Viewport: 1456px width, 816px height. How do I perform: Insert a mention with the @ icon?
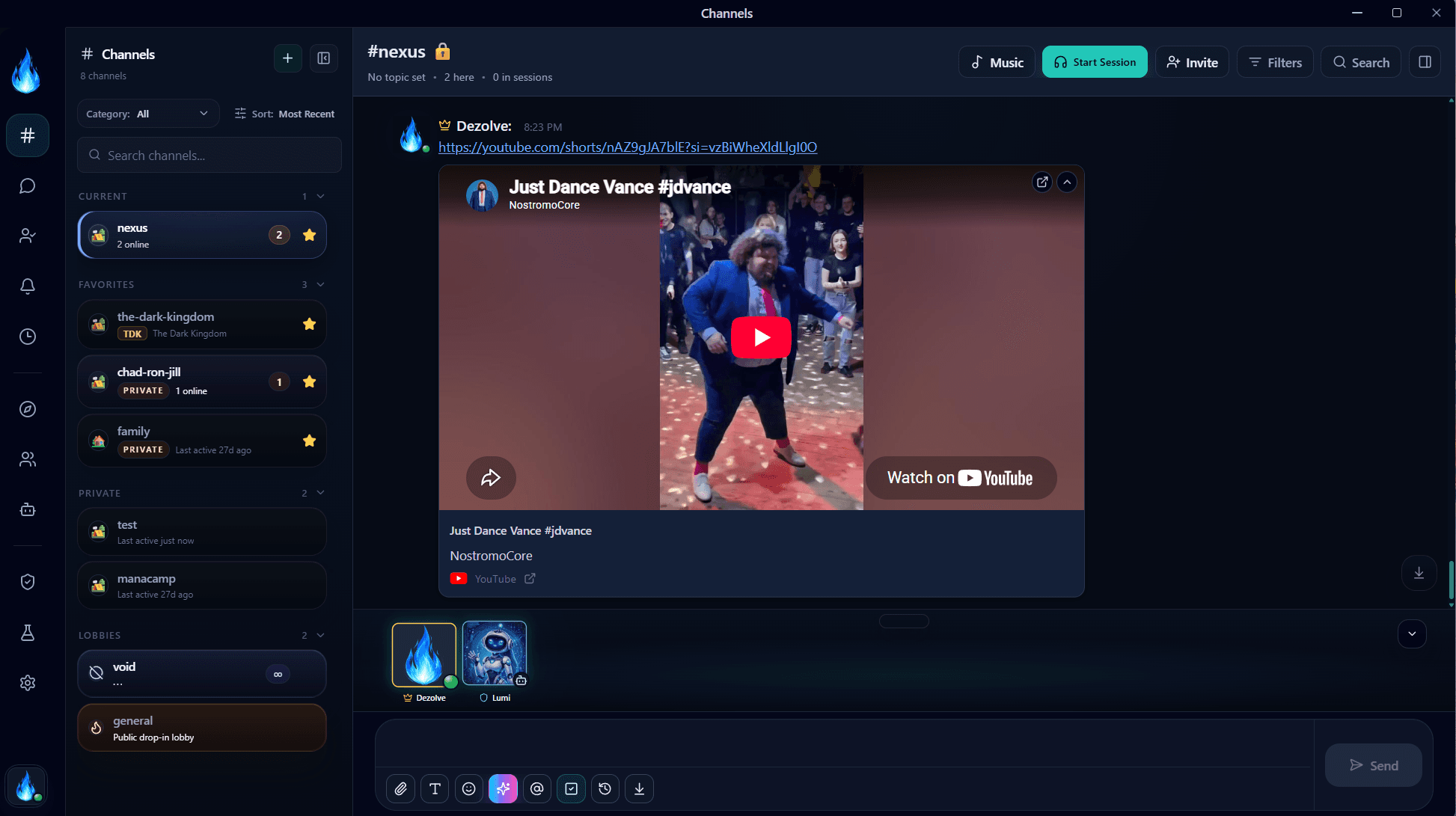537,788
